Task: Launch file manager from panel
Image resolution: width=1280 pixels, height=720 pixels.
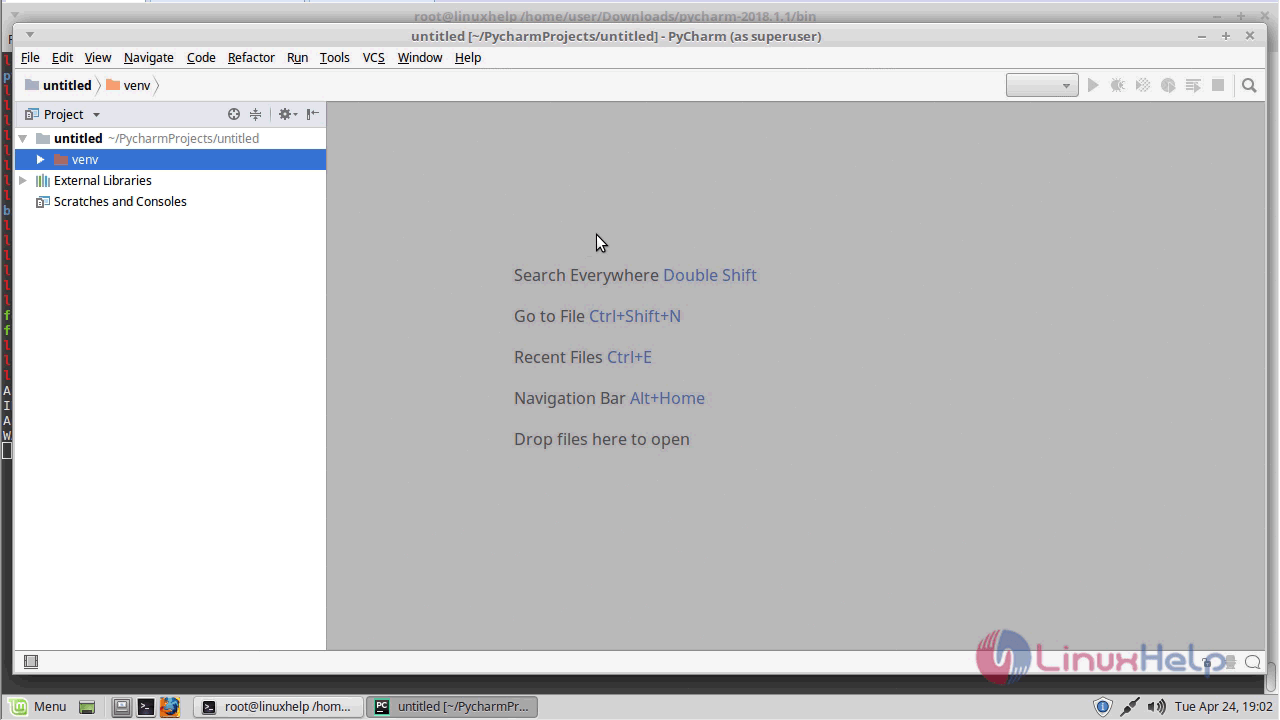Action: [x=121, y=707]
